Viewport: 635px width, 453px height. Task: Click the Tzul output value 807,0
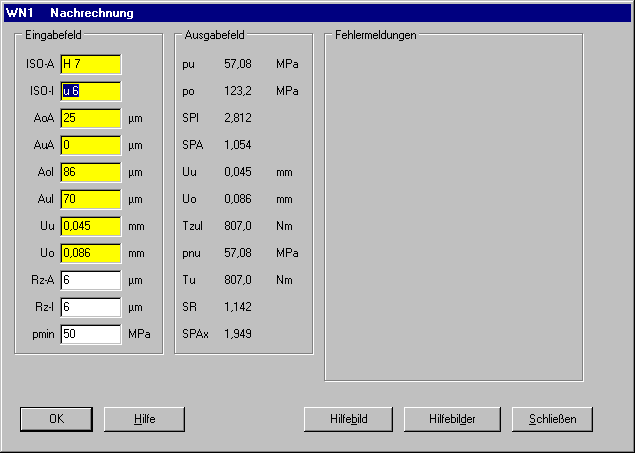click(x=236, y=226)
